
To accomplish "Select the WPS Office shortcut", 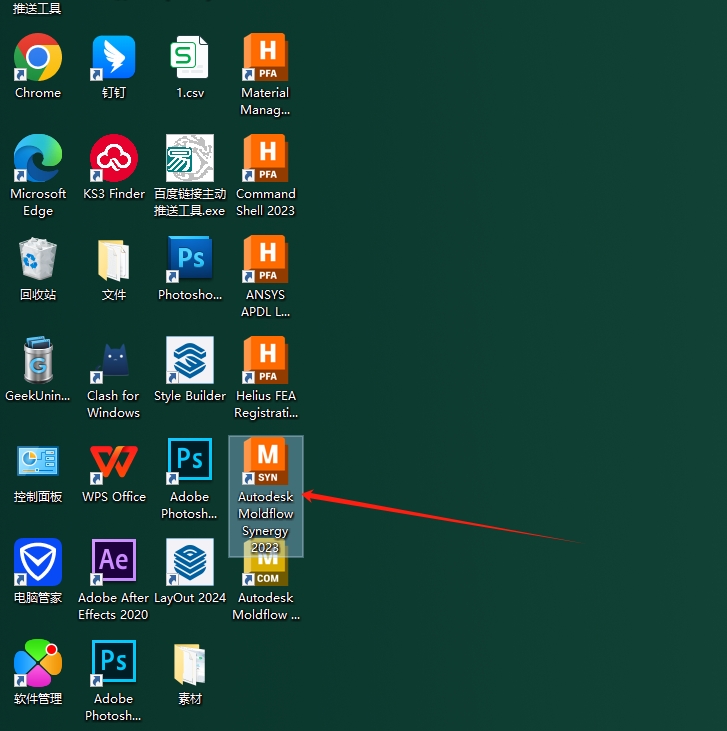I will click(114, 462).
